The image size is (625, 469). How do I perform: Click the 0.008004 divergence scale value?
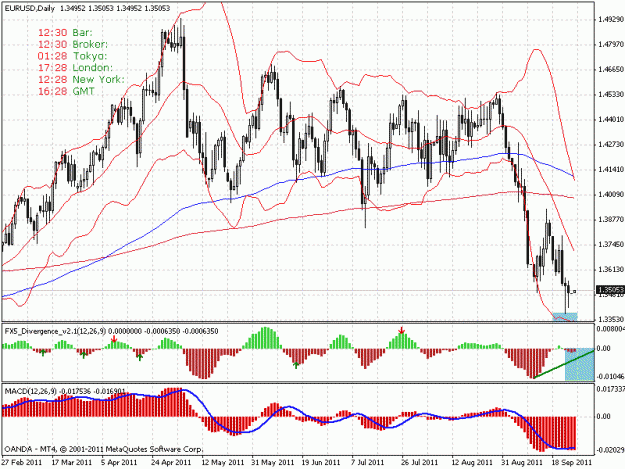tap(611, 329)
